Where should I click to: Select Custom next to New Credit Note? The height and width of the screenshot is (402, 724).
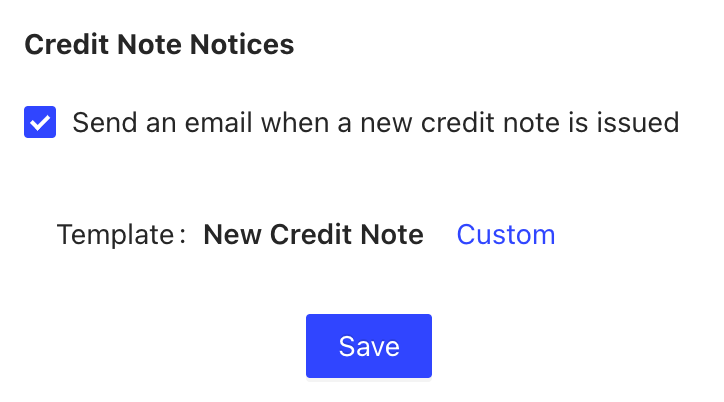(505, 235)
